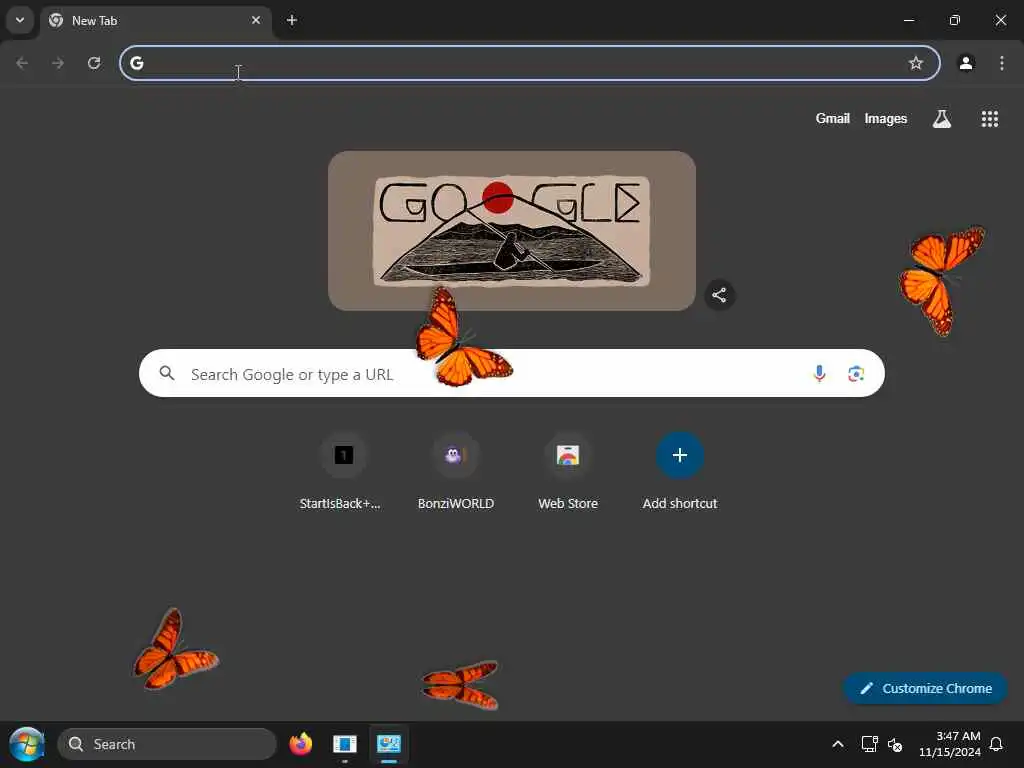Open the notifications bell
Screen dimensions: 1024x768
click(x=996, y=744)
